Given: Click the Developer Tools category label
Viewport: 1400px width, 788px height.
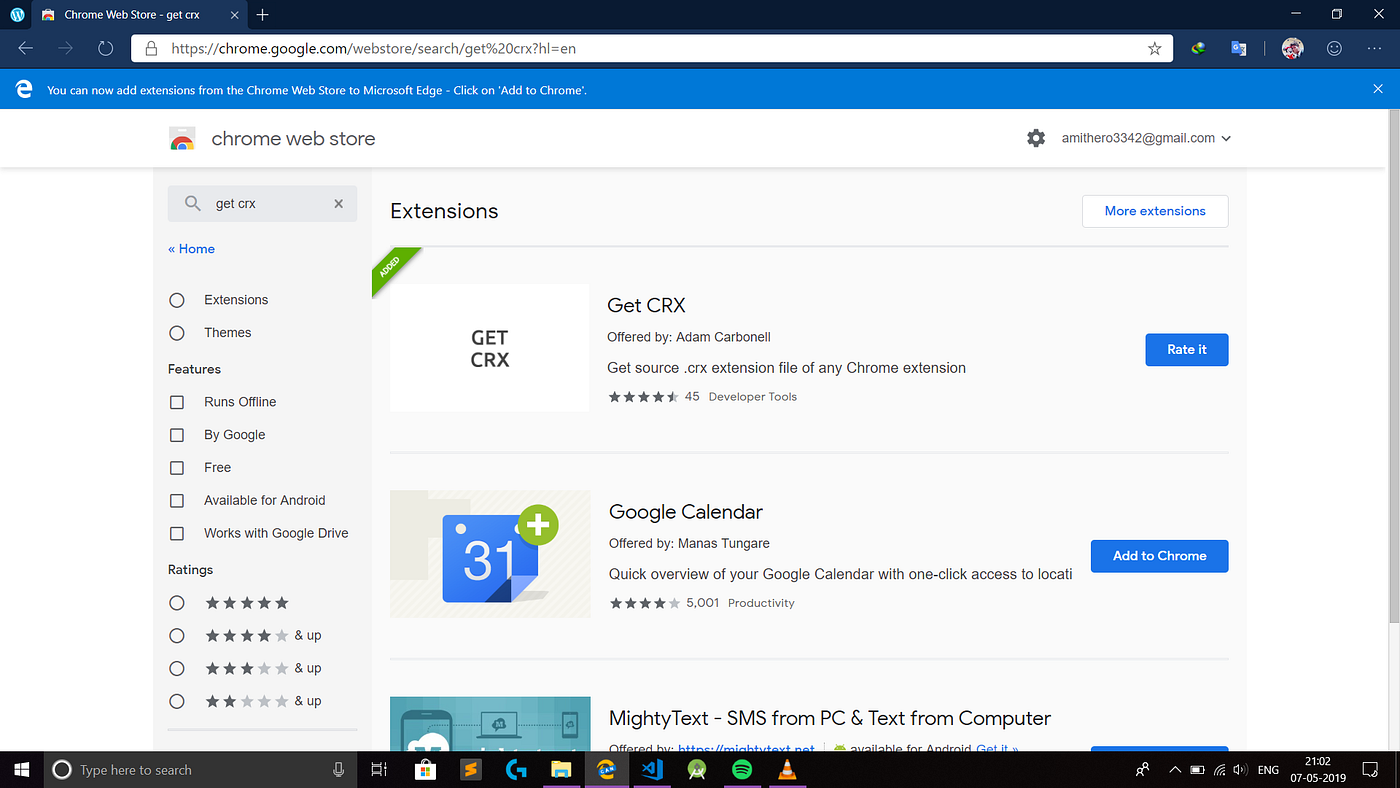Looking at the screenshot, I should click(753, 397).
